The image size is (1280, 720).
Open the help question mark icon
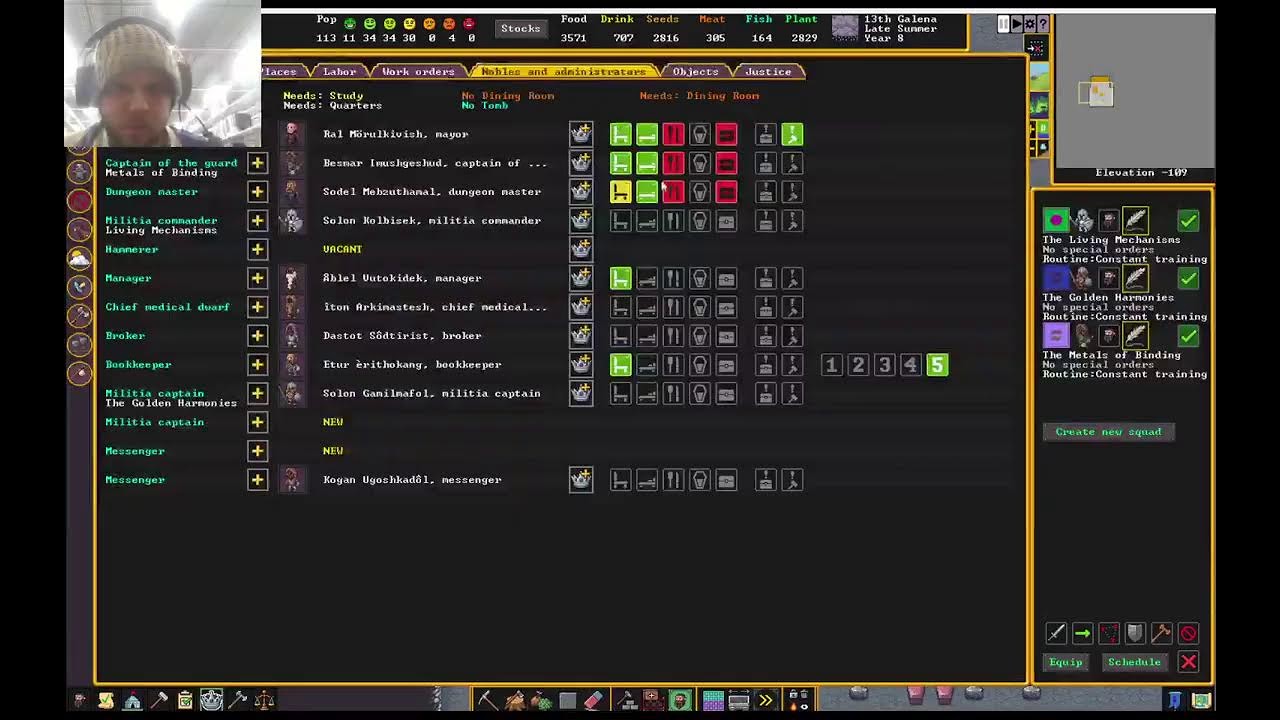(x=1043, y=23)
